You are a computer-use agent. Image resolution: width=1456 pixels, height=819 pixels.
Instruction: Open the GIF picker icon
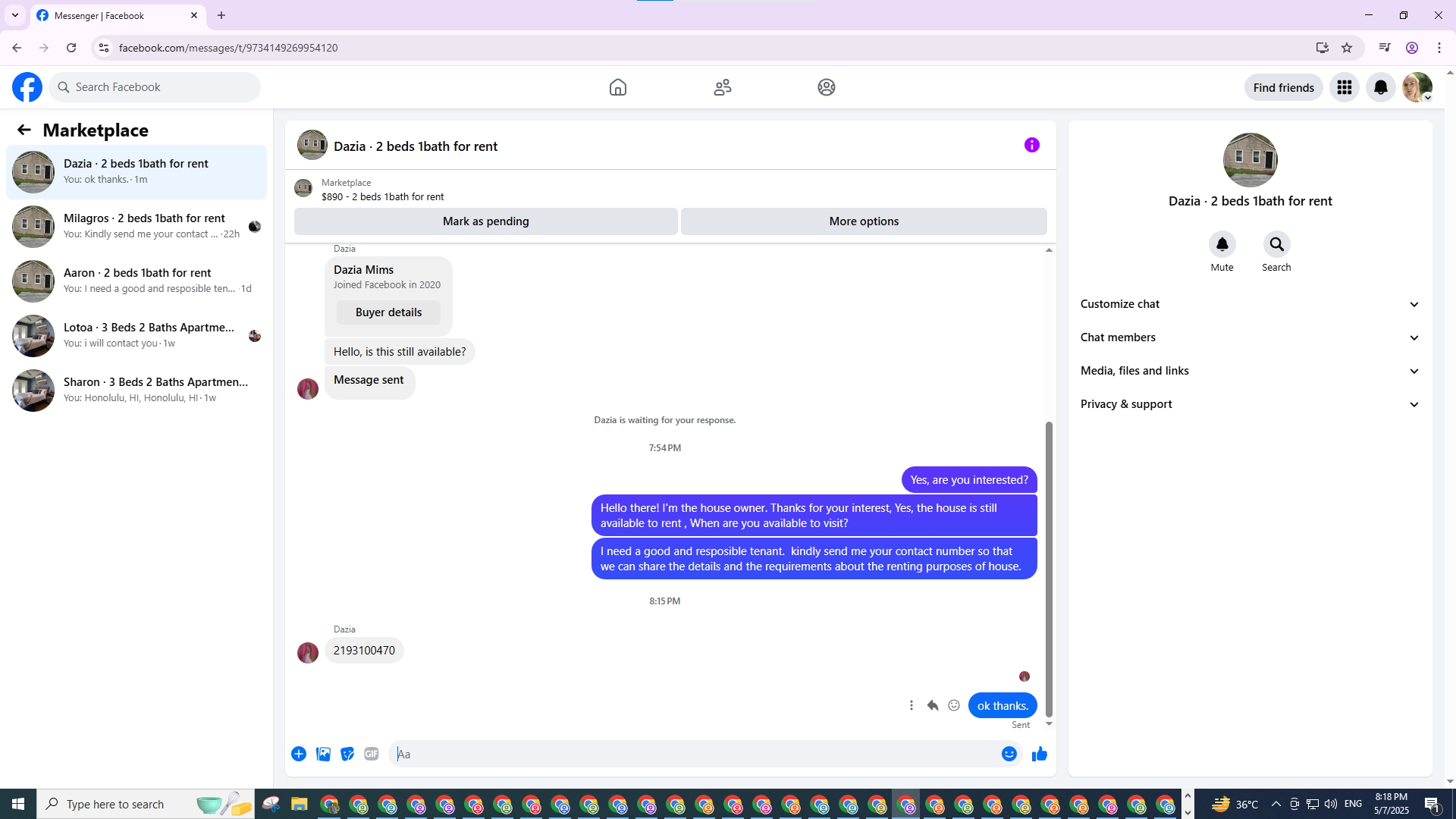coord(371,754)
